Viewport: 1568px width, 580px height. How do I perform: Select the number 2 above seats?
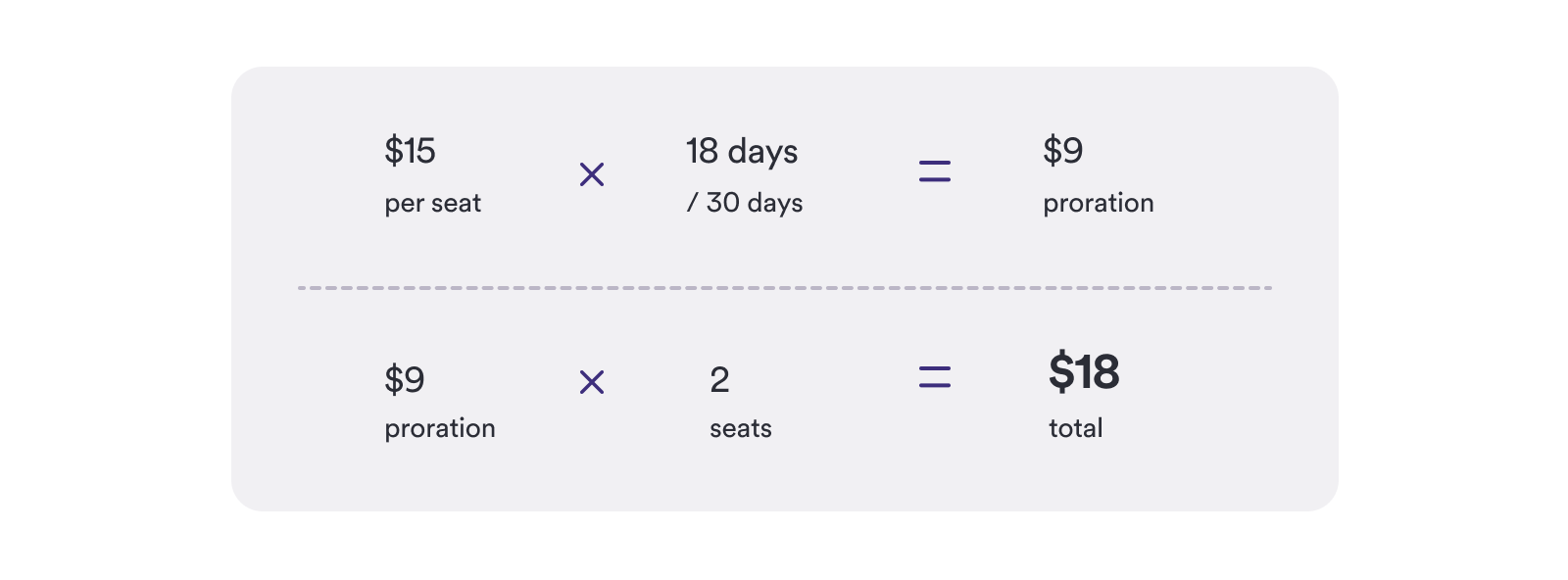tap(719, 380)
